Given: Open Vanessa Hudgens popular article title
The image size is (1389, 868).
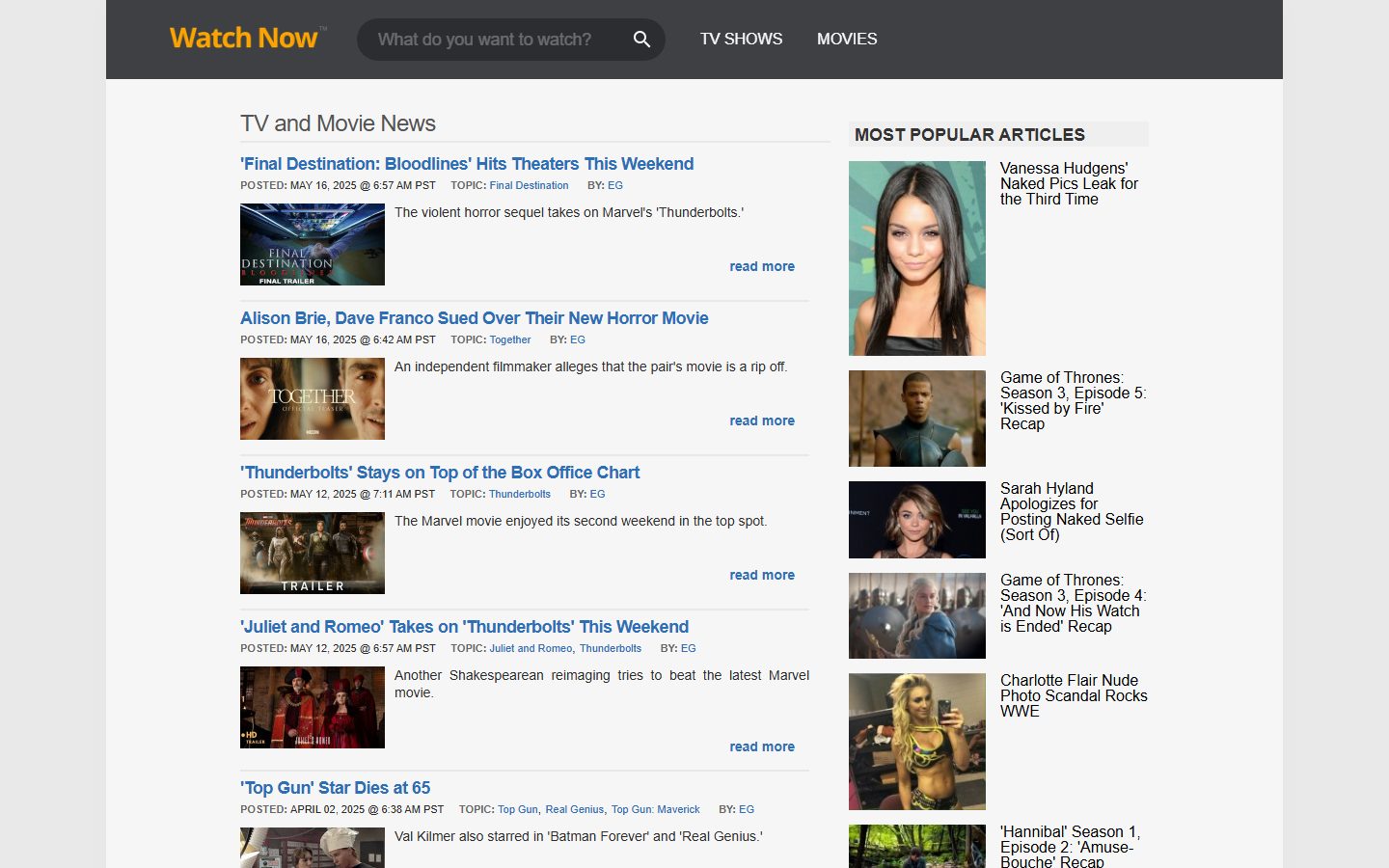Looking at the screenshot, I should (1069, 183).
